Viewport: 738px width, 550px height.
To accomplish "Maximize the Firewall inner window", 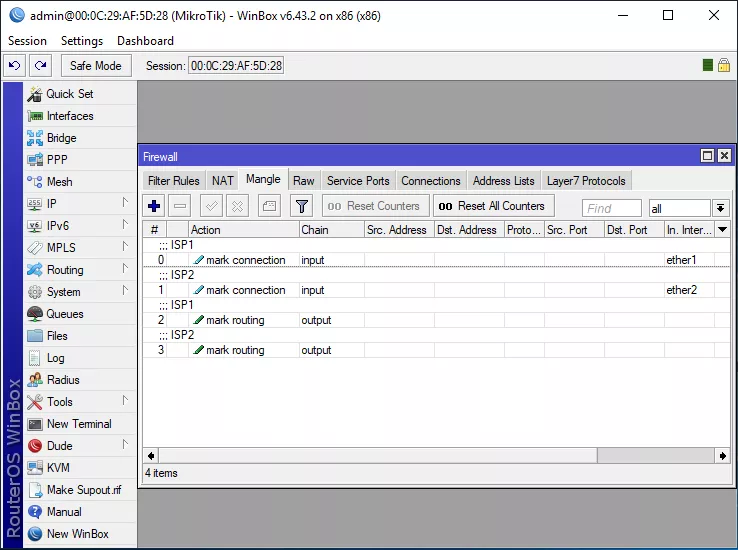I will [707, 156].
